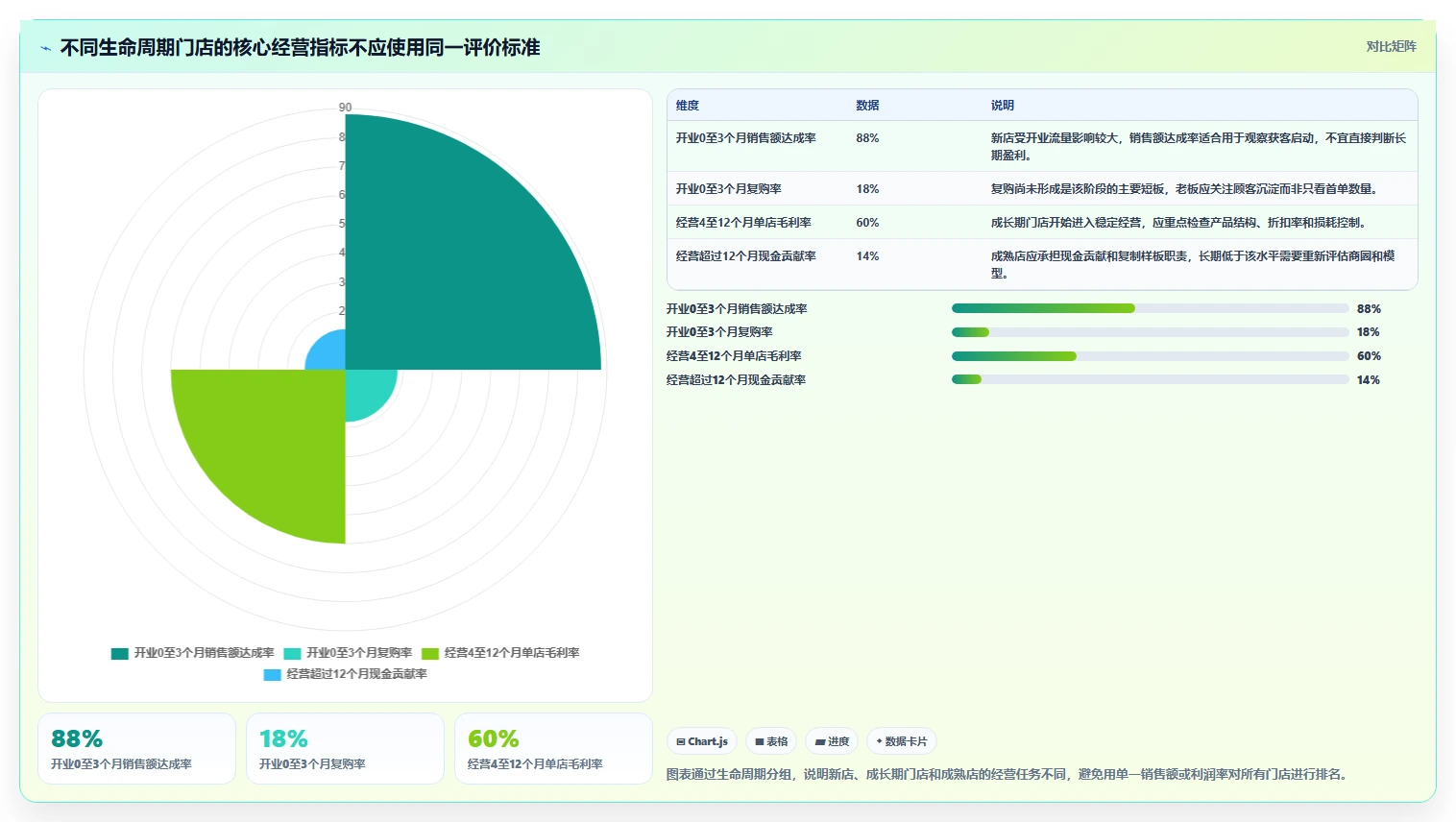Select the 数据卡片 tag
Image resolution: width=1456 pixels, height=822 pixels.
(902, 741)
